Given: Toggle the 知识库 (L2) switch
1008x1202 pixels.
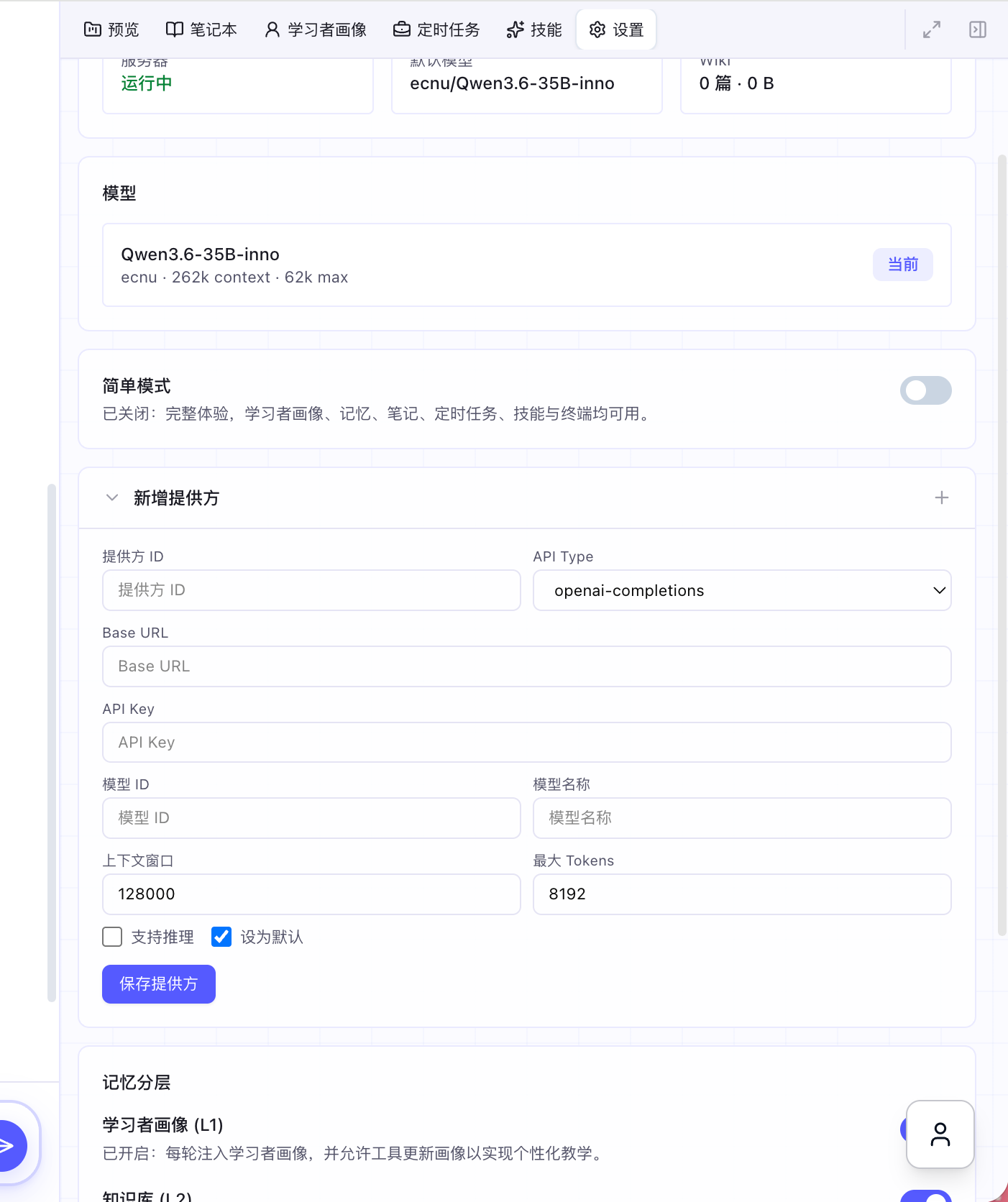Looking at the screenshot, I should (x=926, y=1196).
